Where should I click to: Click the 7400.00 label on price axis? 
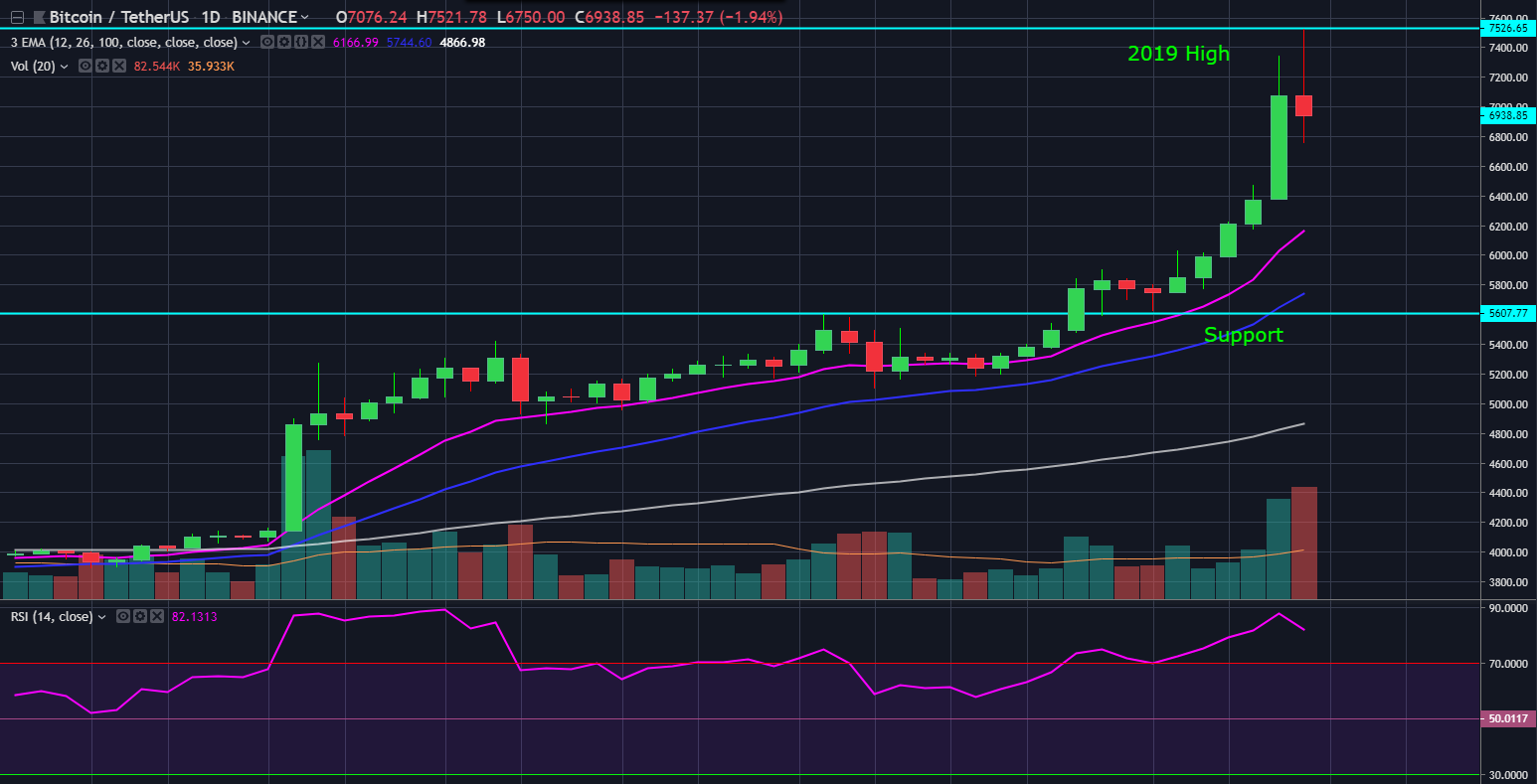[x=1507, y=48]
